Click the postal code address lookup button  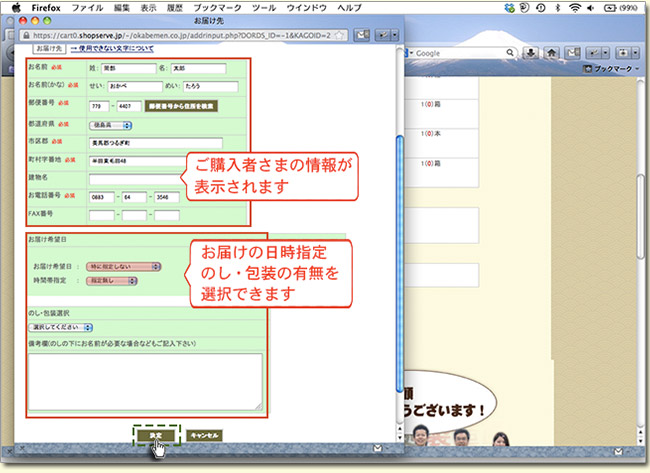[x=182, y=105]
